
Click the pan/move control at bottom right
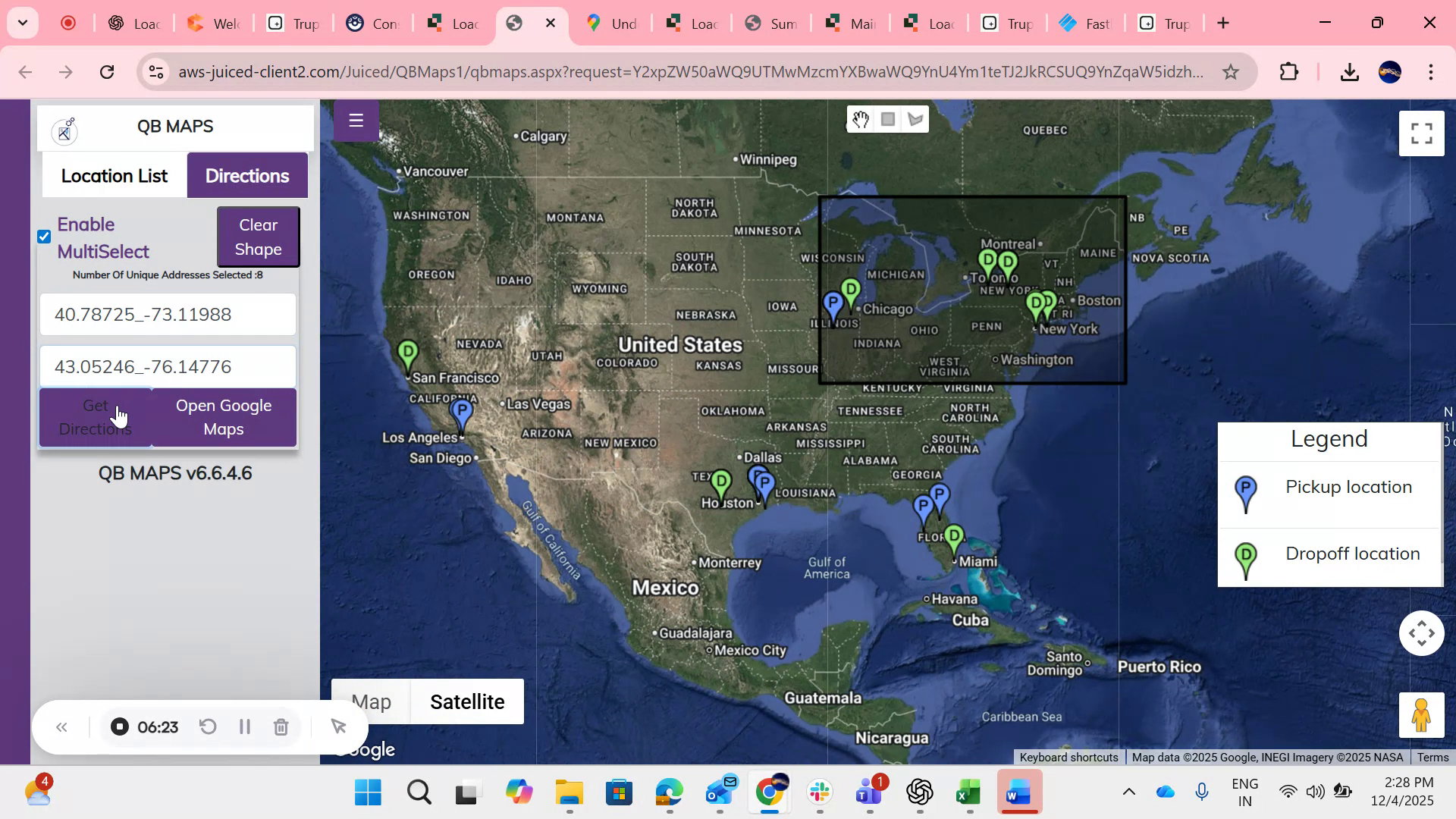(x=1421, y=633)
